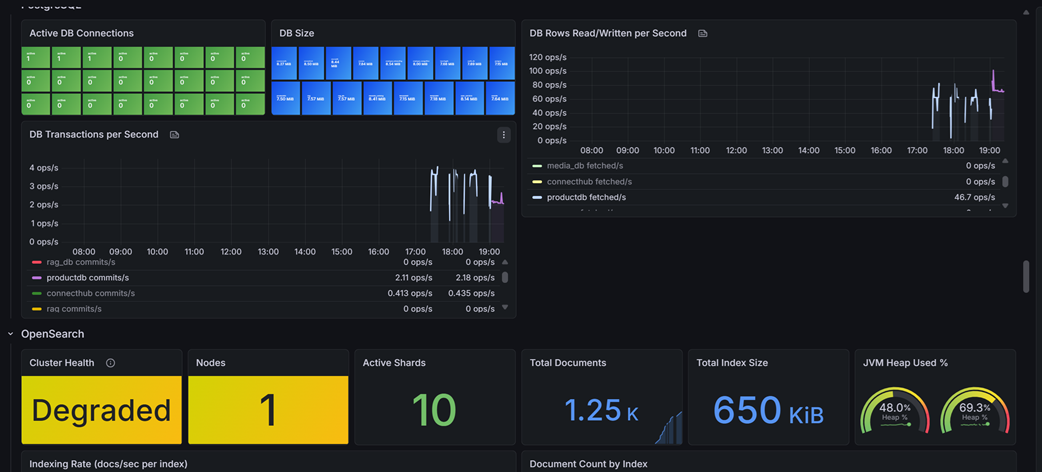Image resolution: width=1042 pixels, height=472 pixels.
Task: Click the 0.435 ops/s connecthub commits value
Action: (x=471, y=293)
